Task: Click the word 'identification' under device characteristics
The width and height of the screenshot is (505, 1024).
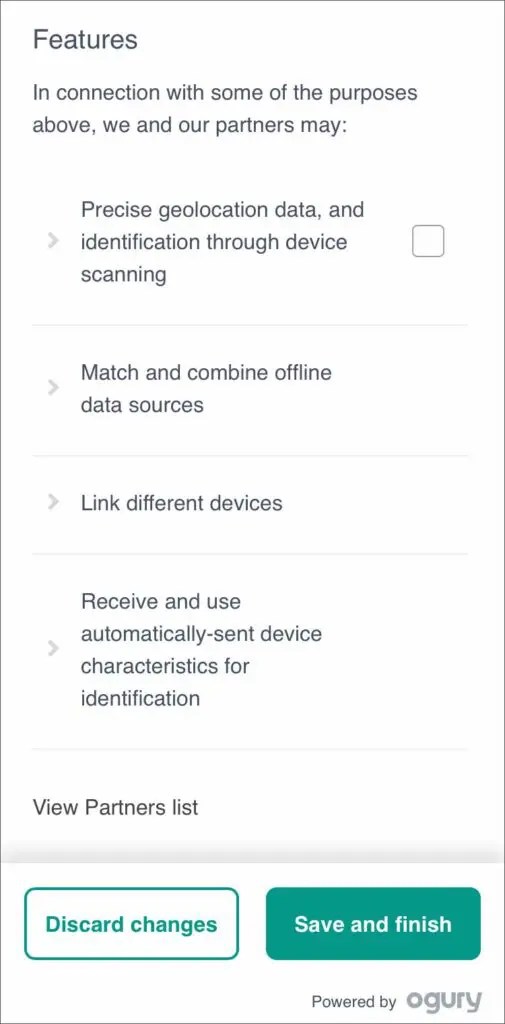Action: (x=140, y=699)
